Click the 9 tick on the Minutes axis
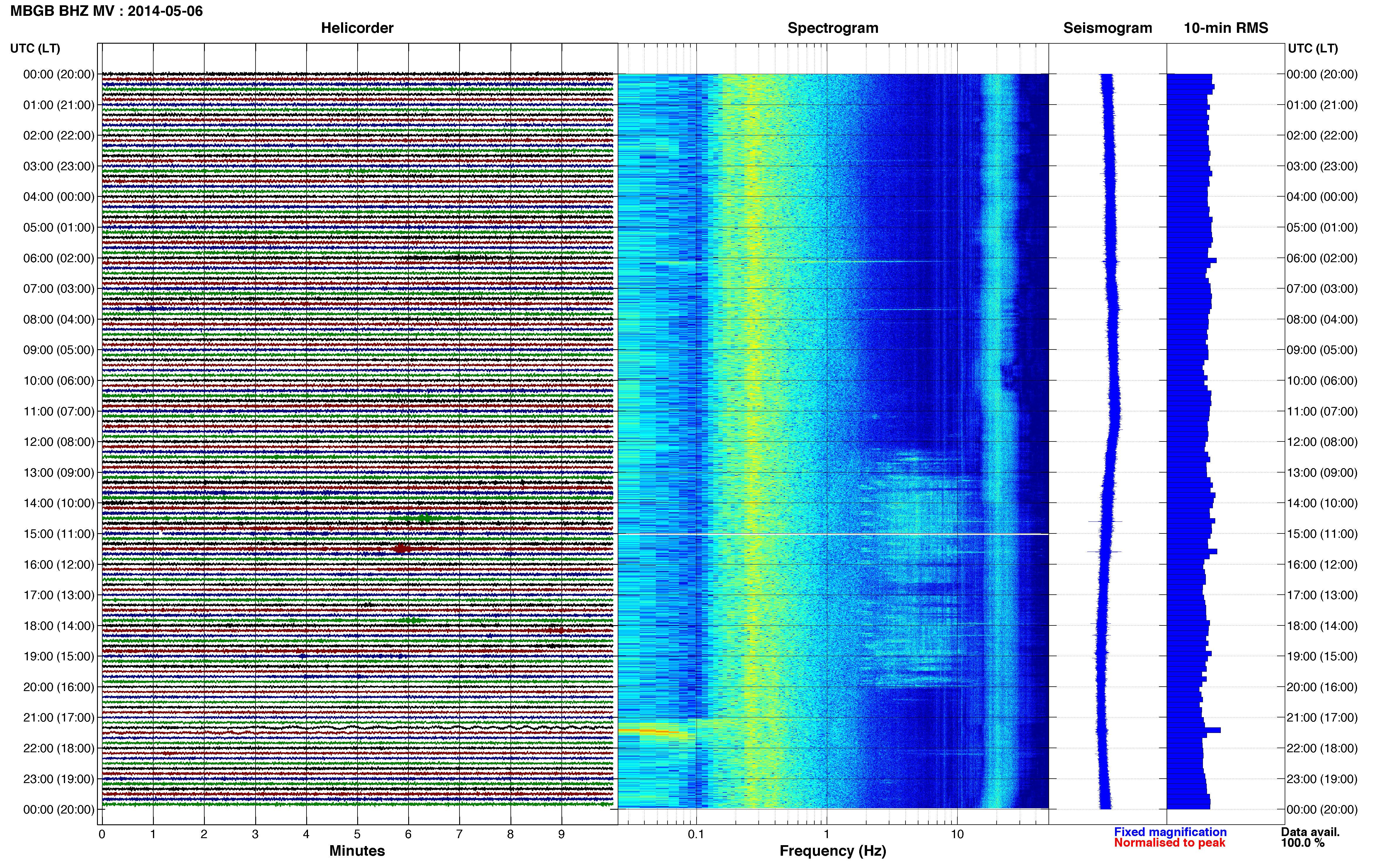This screenshot has height=868, width=1389. tap(561, 834)
